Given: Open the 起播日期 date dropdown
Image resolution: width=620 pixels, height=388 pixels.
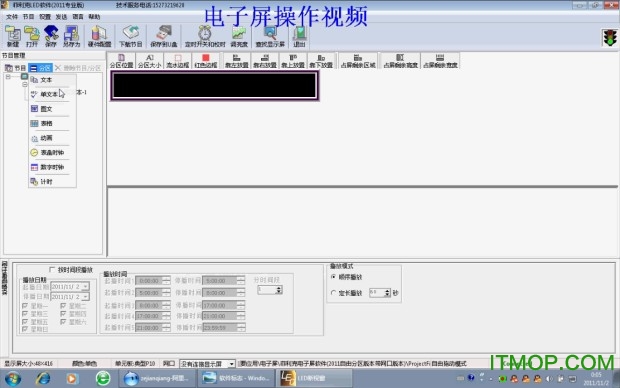Looking at the screenshot, I should coord(86,286).
